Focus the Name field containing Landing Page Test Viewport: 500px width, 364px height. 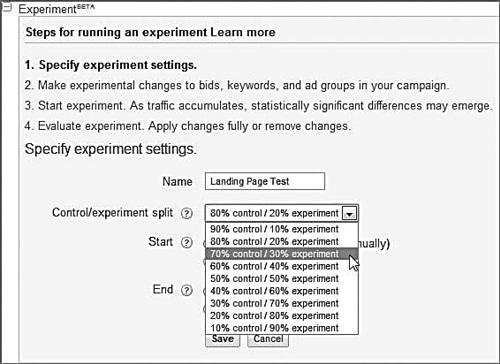coord(265,181)
